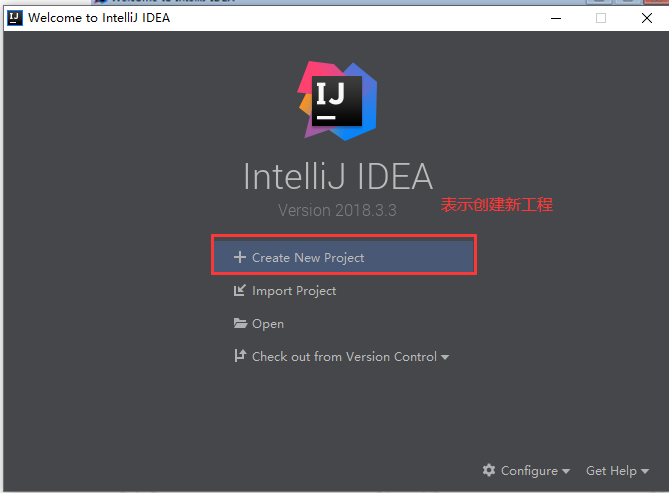Click the Import Project arrow icon

(x=240, y=290)
